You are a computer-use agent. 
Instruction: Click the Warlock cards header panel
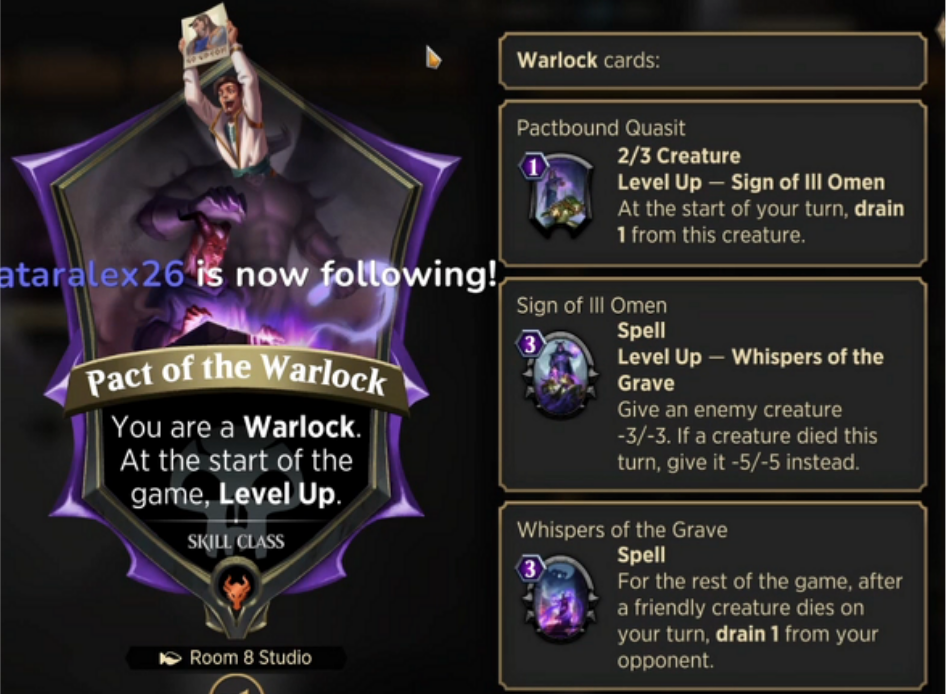point(713,60)
